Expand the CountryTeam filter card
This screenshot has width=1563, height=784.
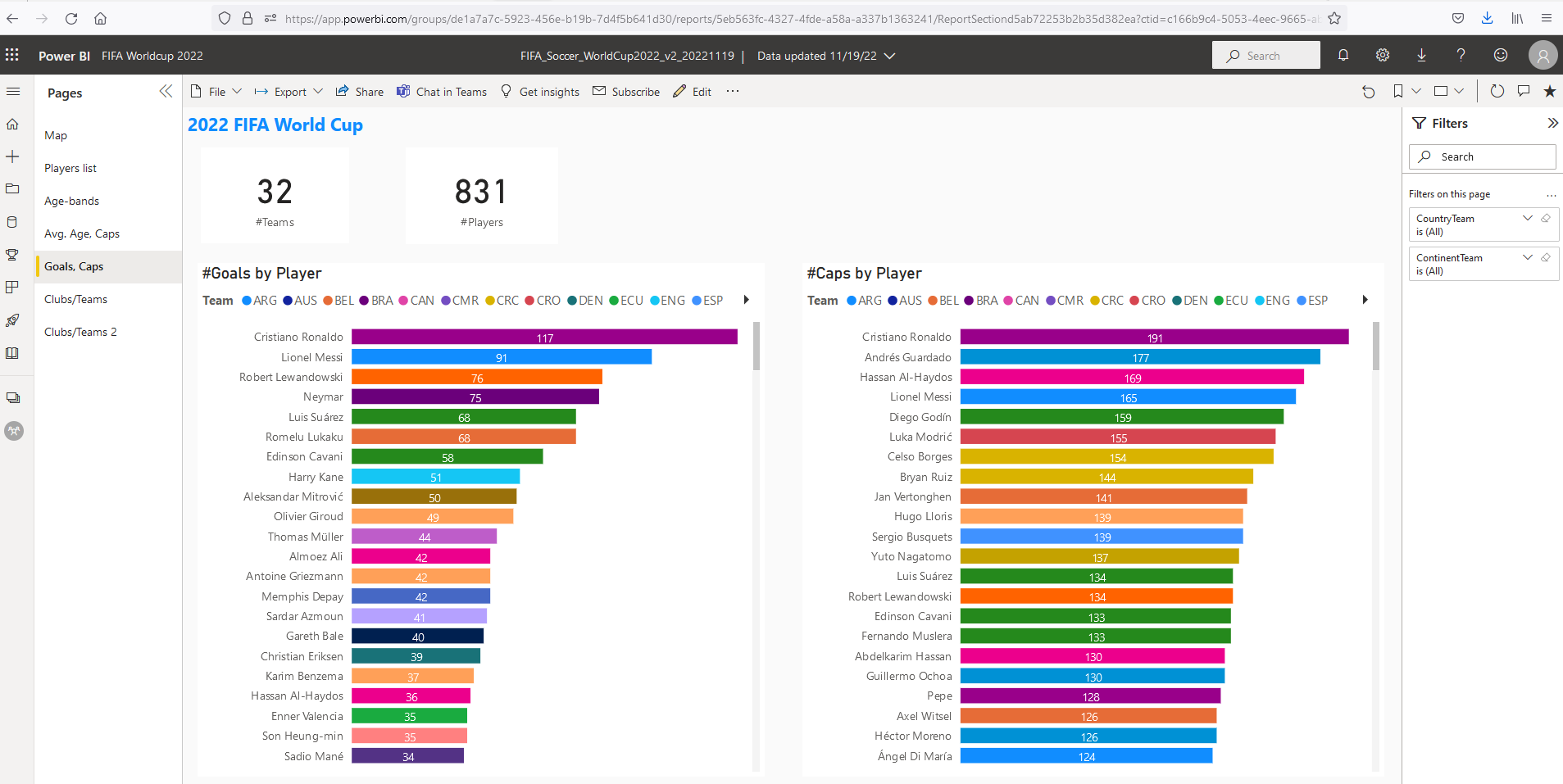[1528, 218]
